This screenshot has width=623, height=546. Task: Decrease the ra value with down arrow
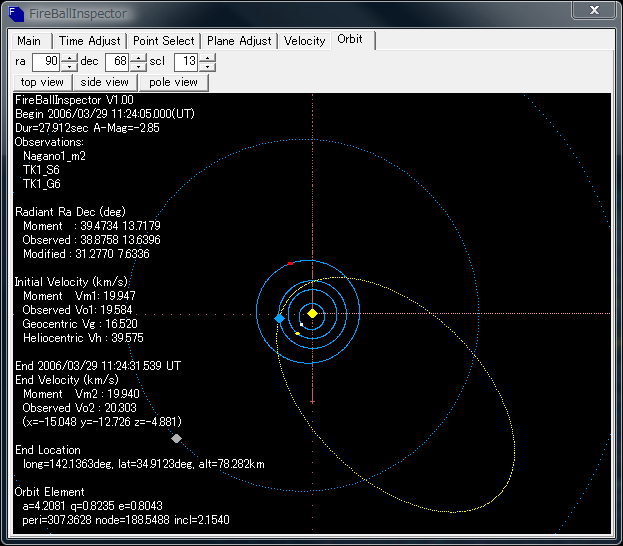point(70,67)
